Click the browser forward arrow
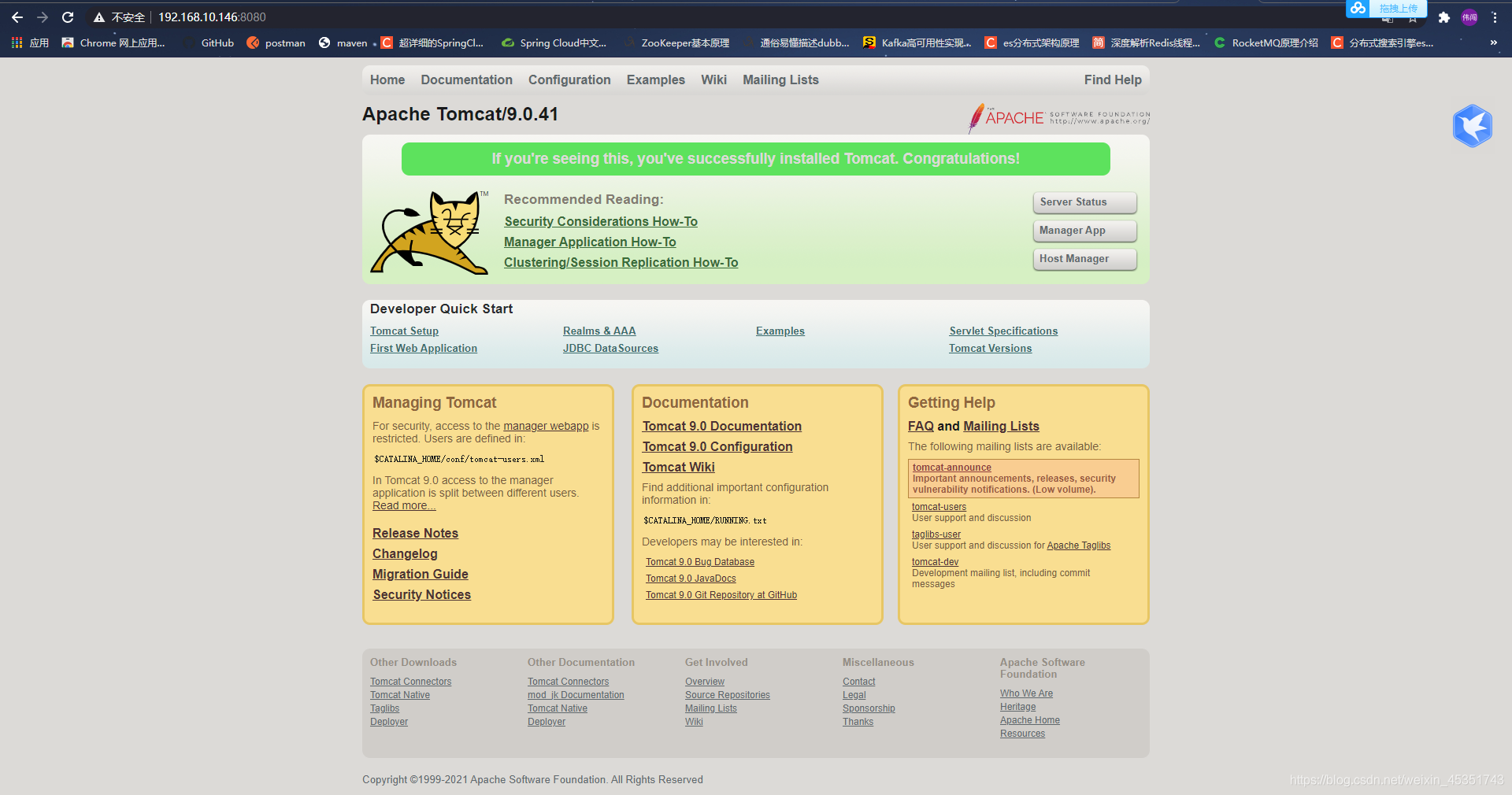This screenshot has width=1512, height=795. 43,17
